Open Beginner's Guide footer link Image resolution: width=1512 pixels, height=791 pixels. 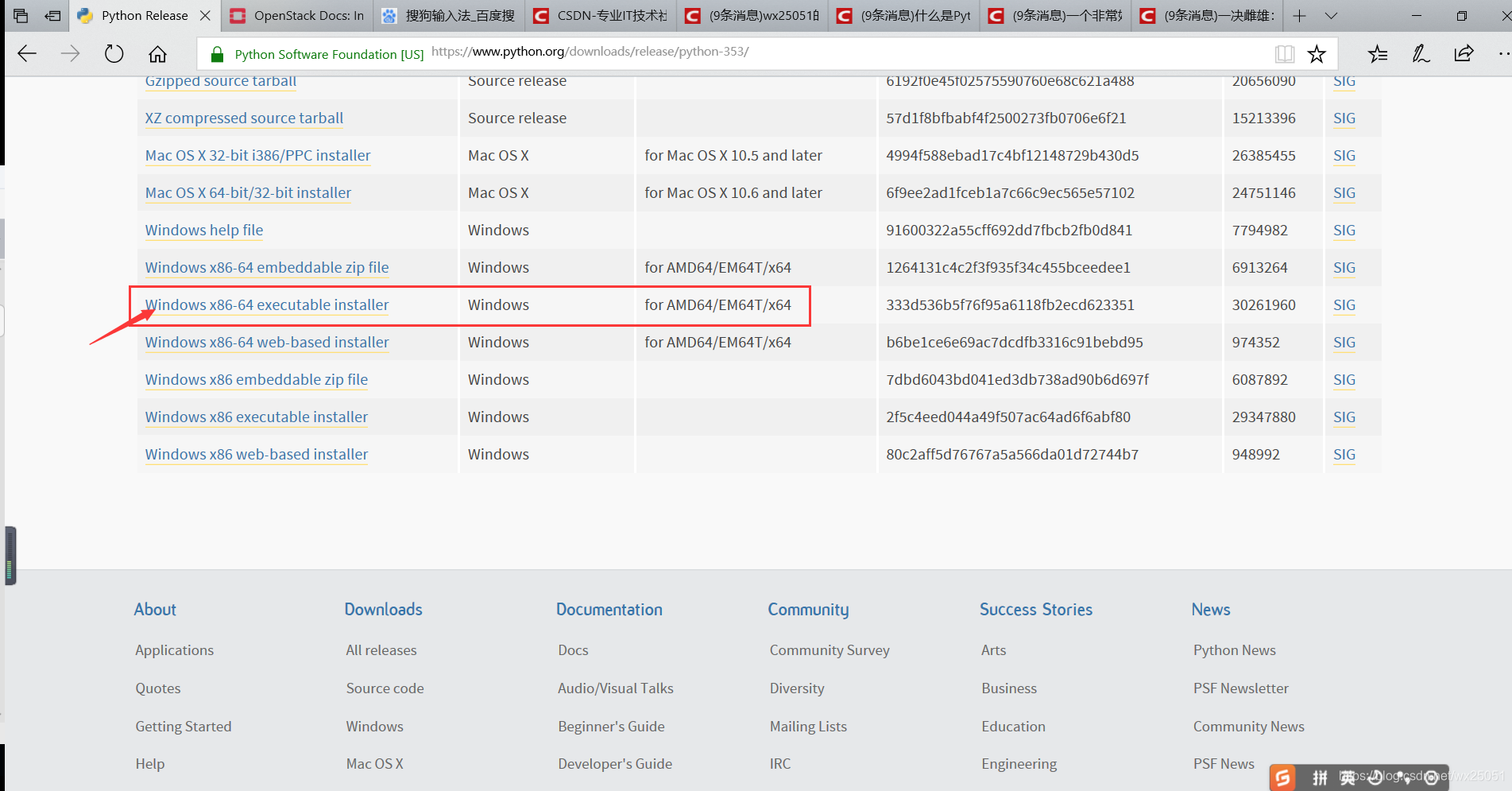(x=611, y=727)
